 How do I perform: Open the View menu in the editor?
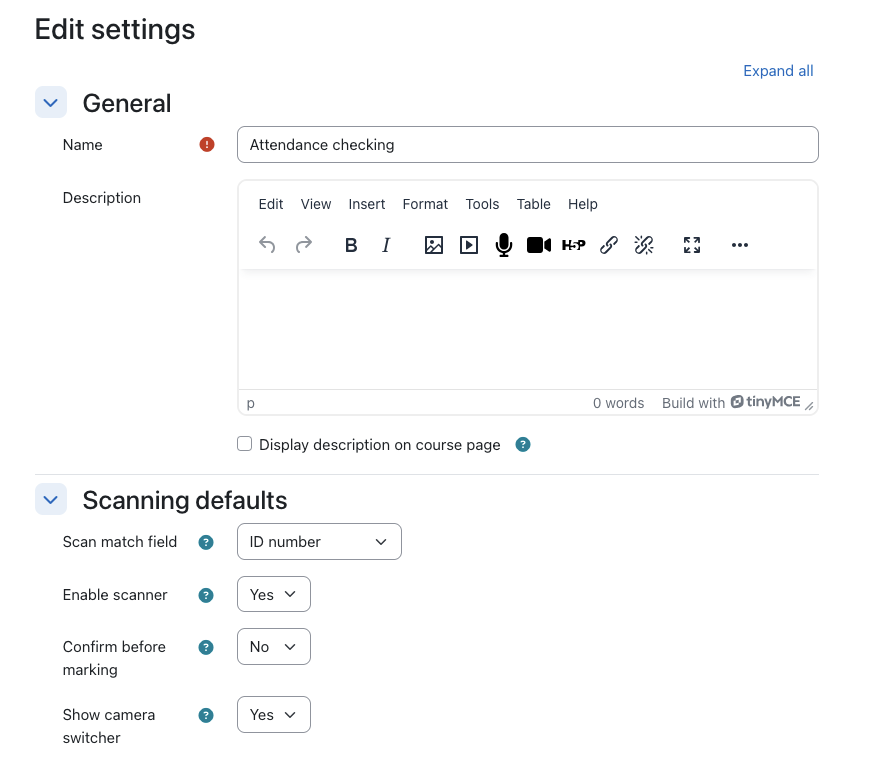[x=316, y=204]
